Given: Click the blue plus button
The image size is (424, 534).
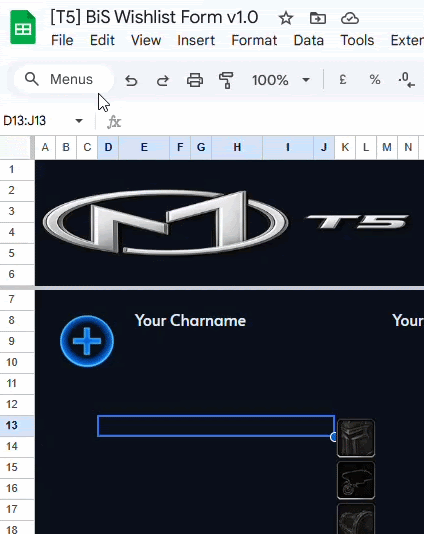Looking at the screenshot, I should (87, 341).
